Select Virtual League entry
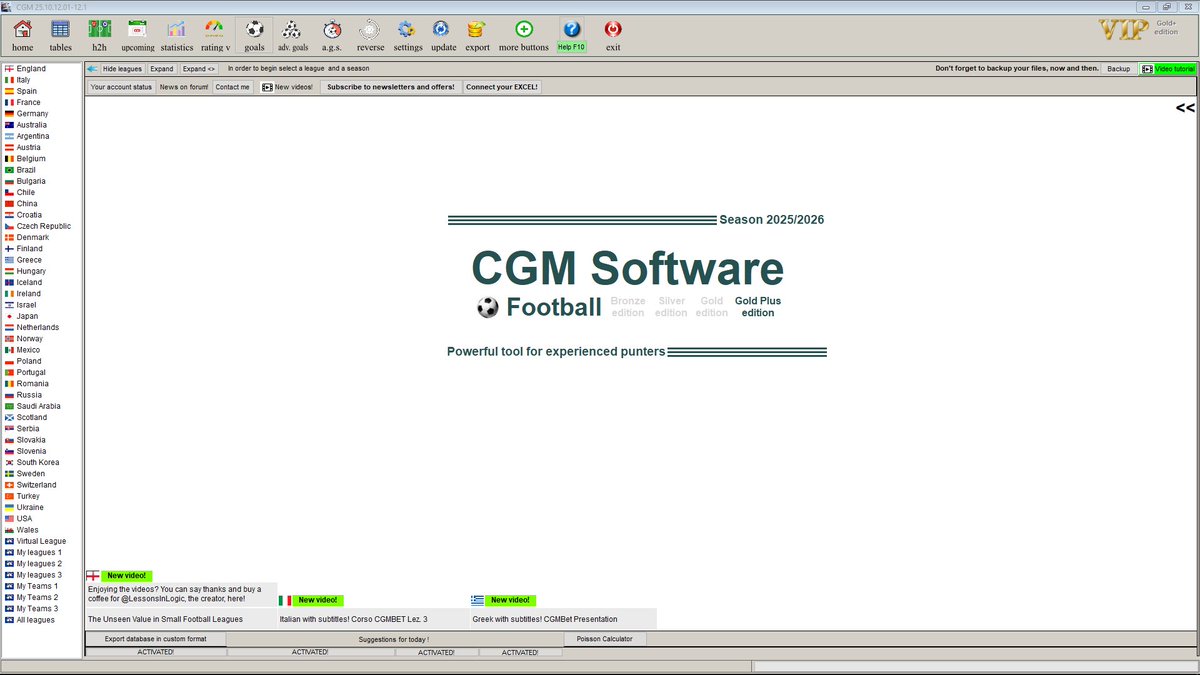 point(41,541)
